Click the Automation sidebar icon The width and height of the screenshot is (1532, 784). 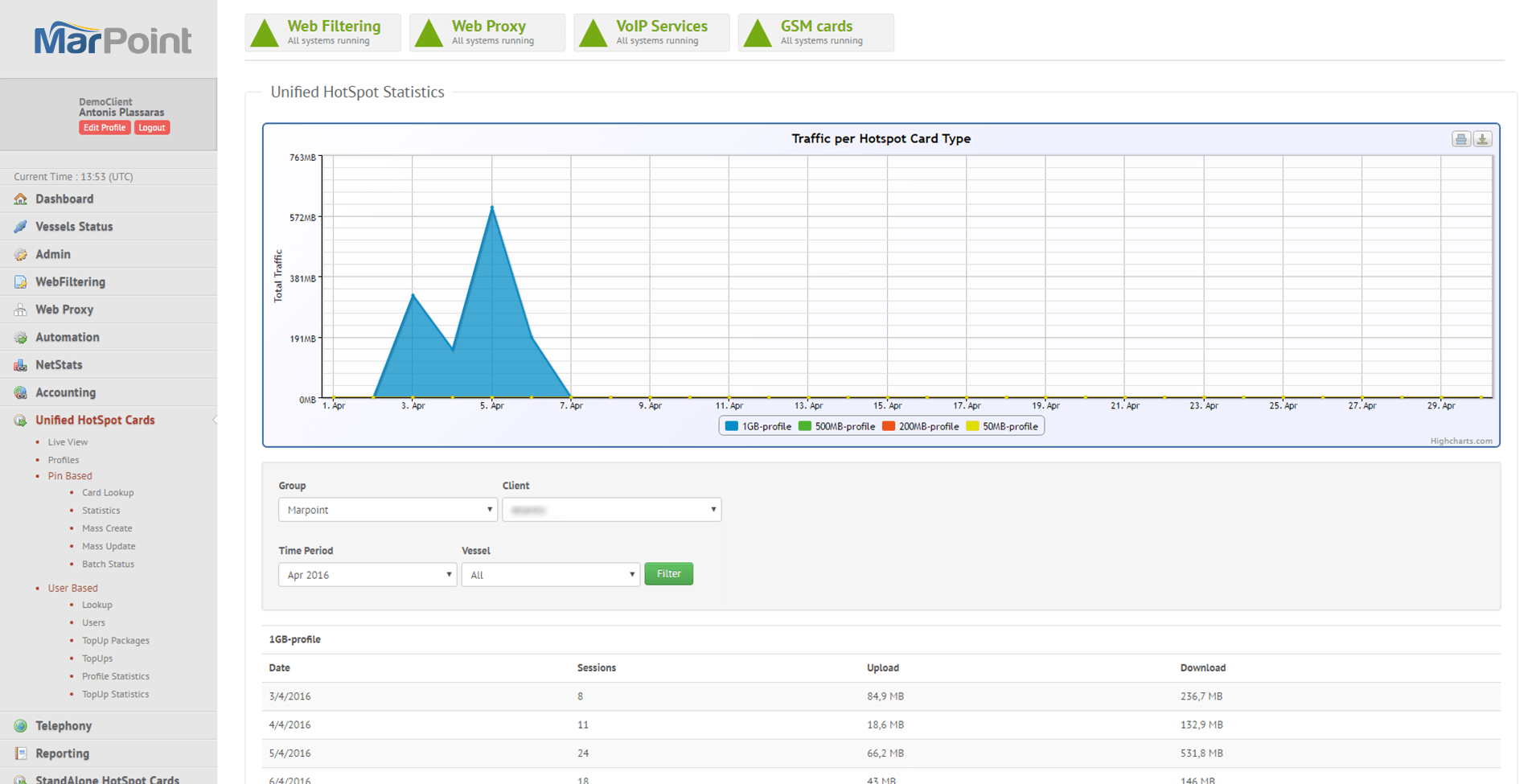click(x=21, y=338)
